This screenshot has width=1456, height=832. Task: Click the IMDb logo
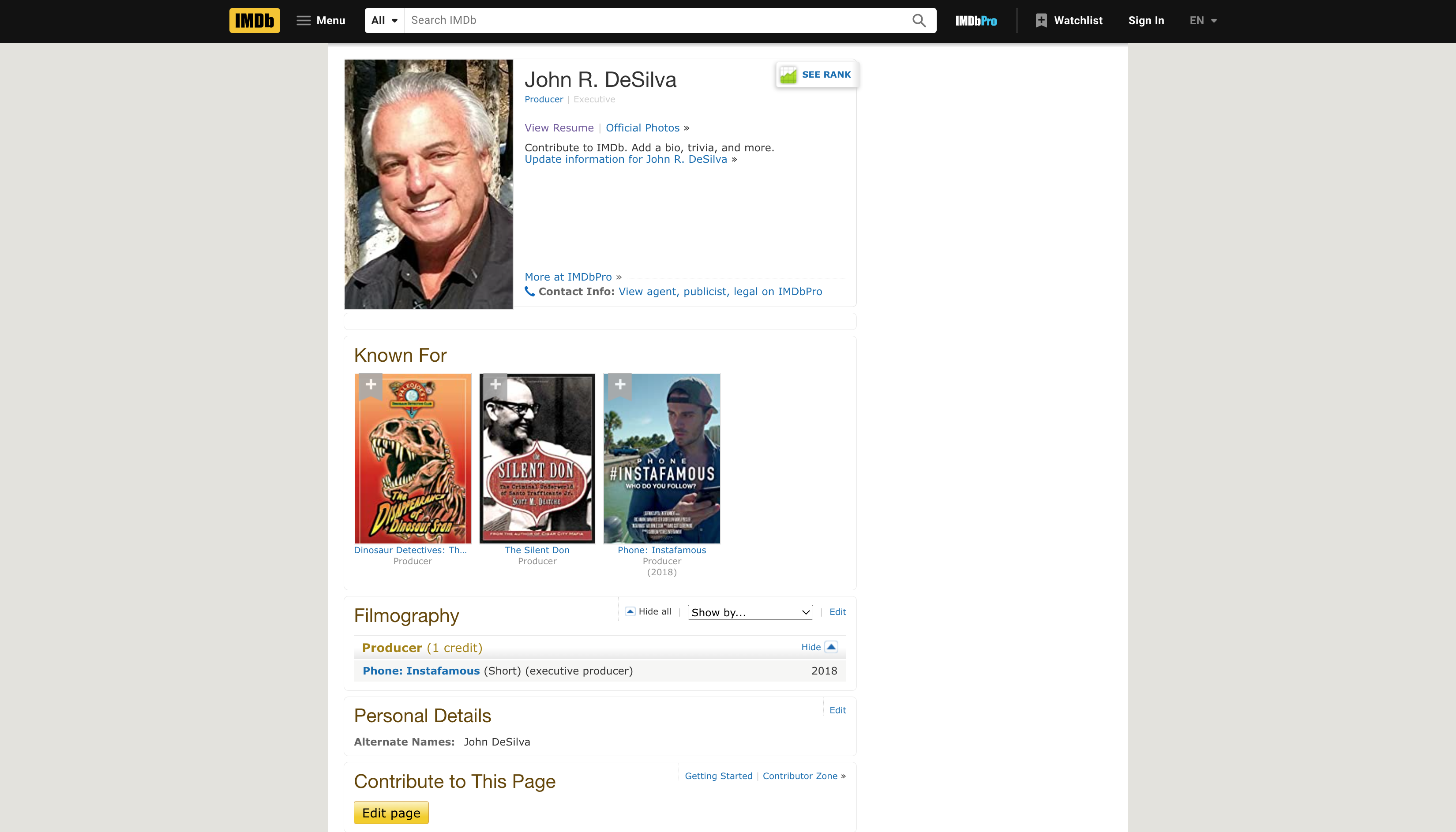(254, 21)
